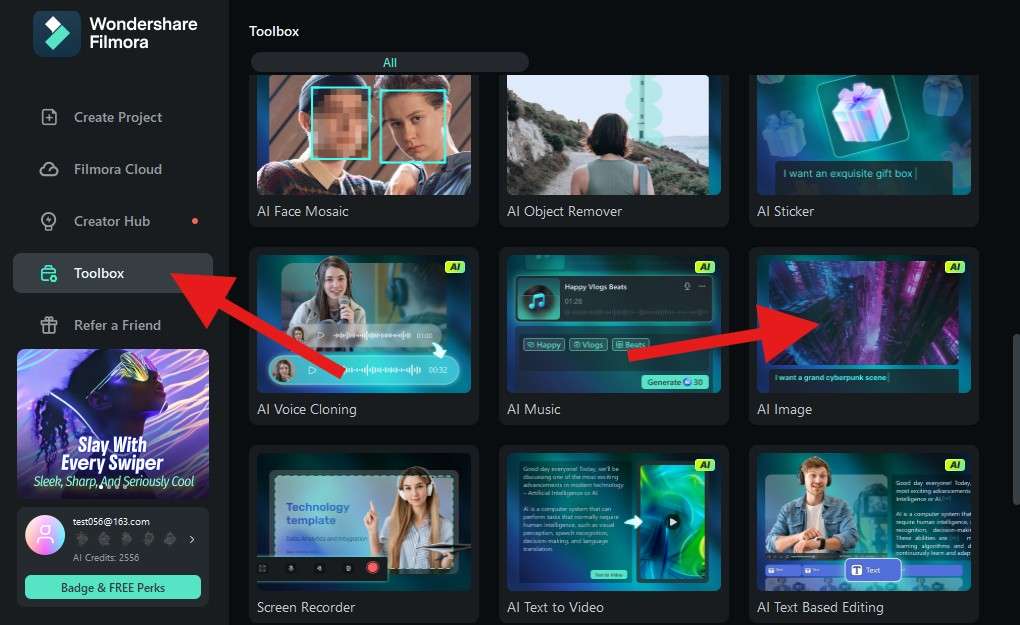This screenshot has height=625, width=1020.
Task: Click the AI badge on AI Text to Video card
Action: point(705,464)
